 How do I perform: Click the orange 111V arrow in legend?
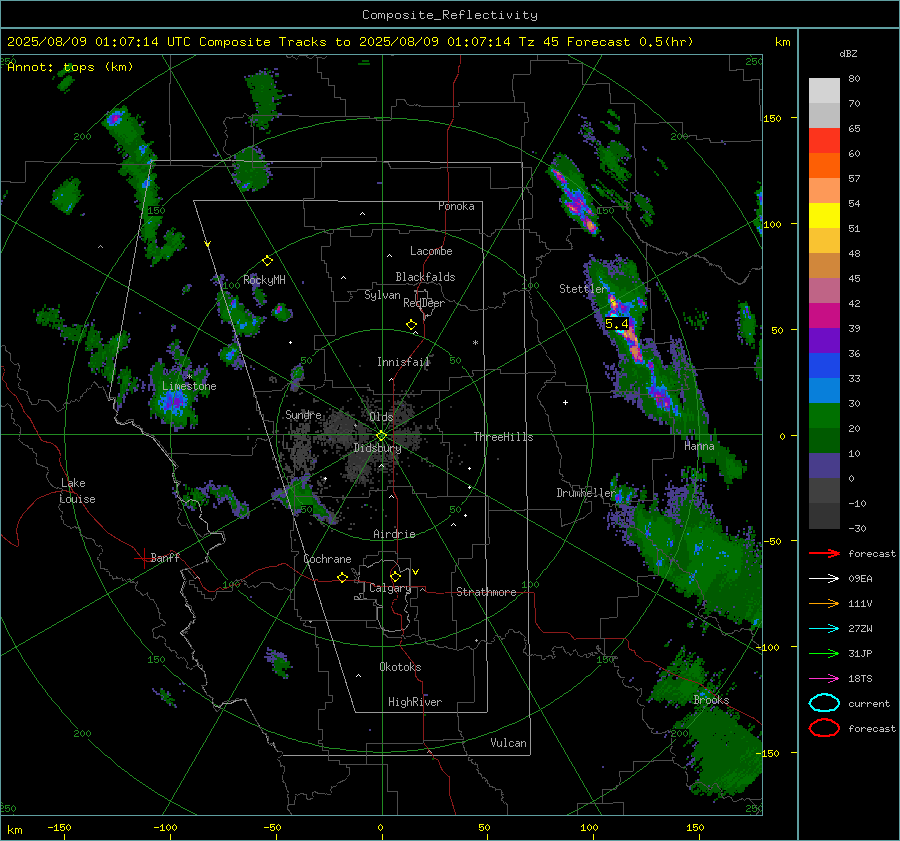pos(824,603)
